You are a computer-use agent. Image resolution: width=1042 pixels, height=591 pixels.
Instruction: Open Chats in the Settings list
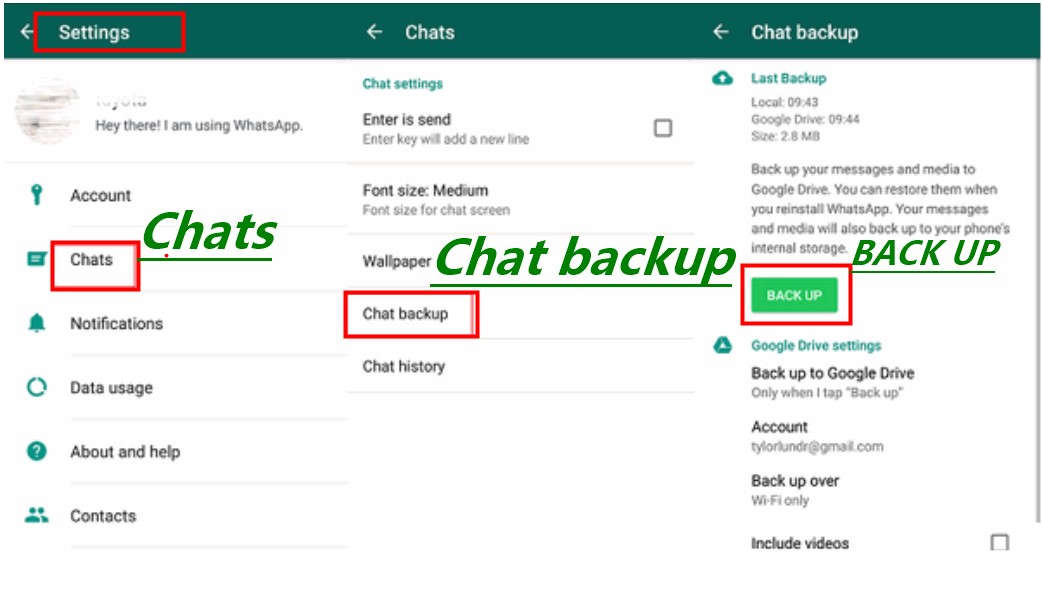coord(92,260)
